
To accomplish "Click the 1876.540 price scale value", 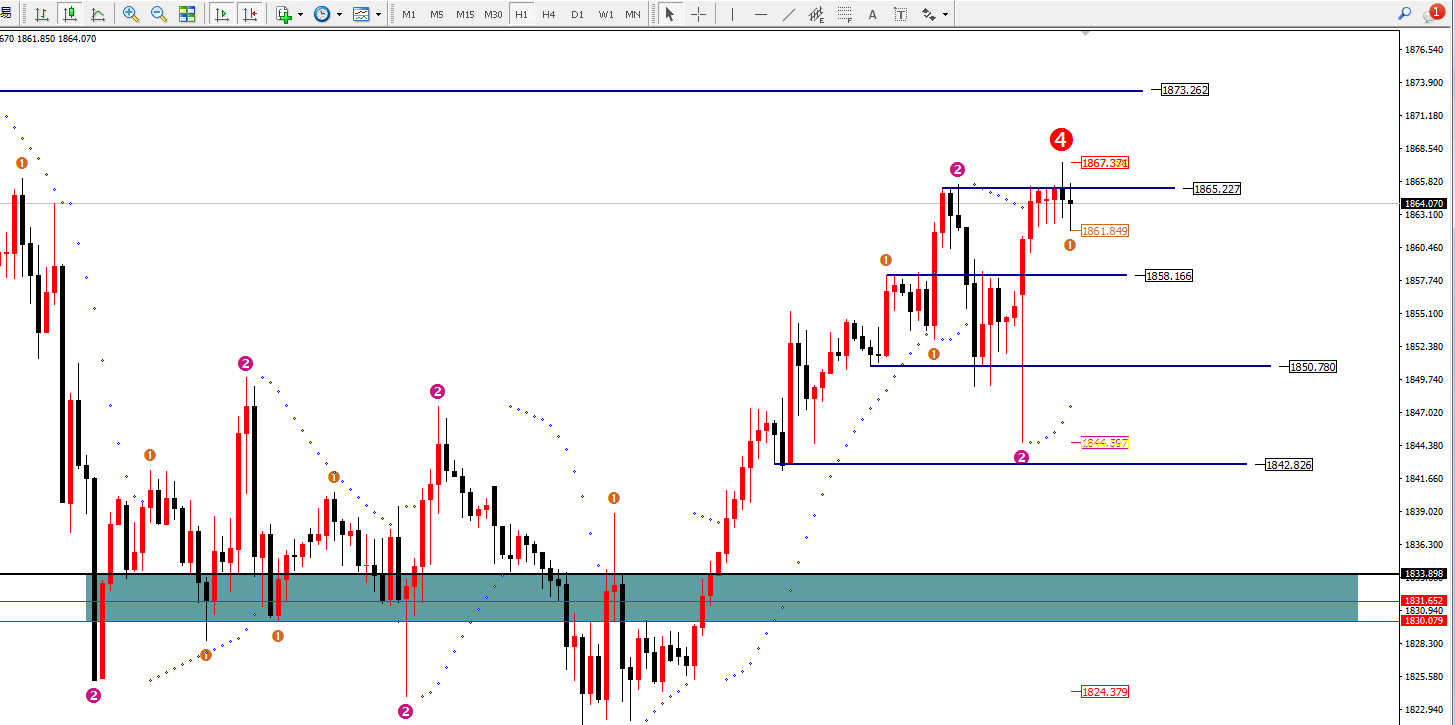I will pos(1425,49).
